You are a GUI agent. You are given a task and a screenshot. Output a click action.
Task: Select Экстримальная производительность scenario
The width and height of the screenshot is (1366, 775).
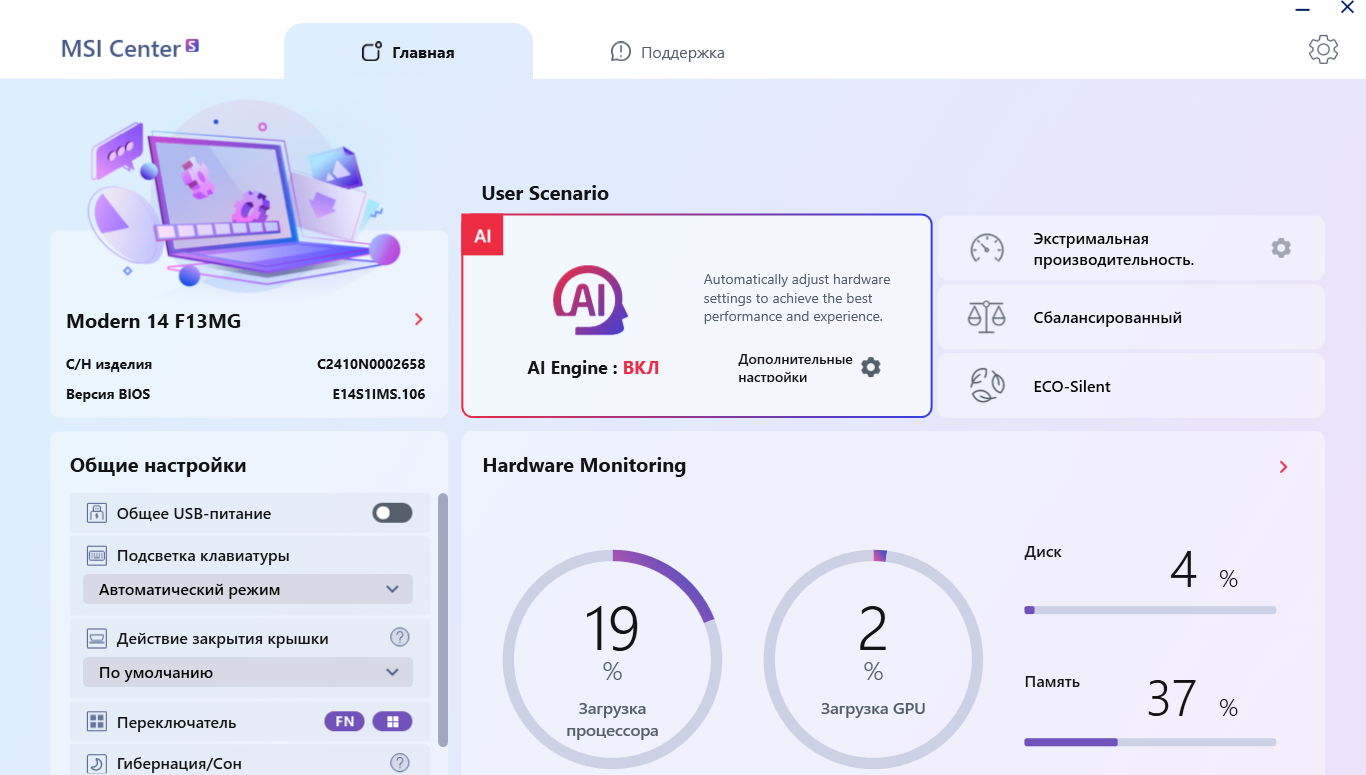coord(1131,248)
